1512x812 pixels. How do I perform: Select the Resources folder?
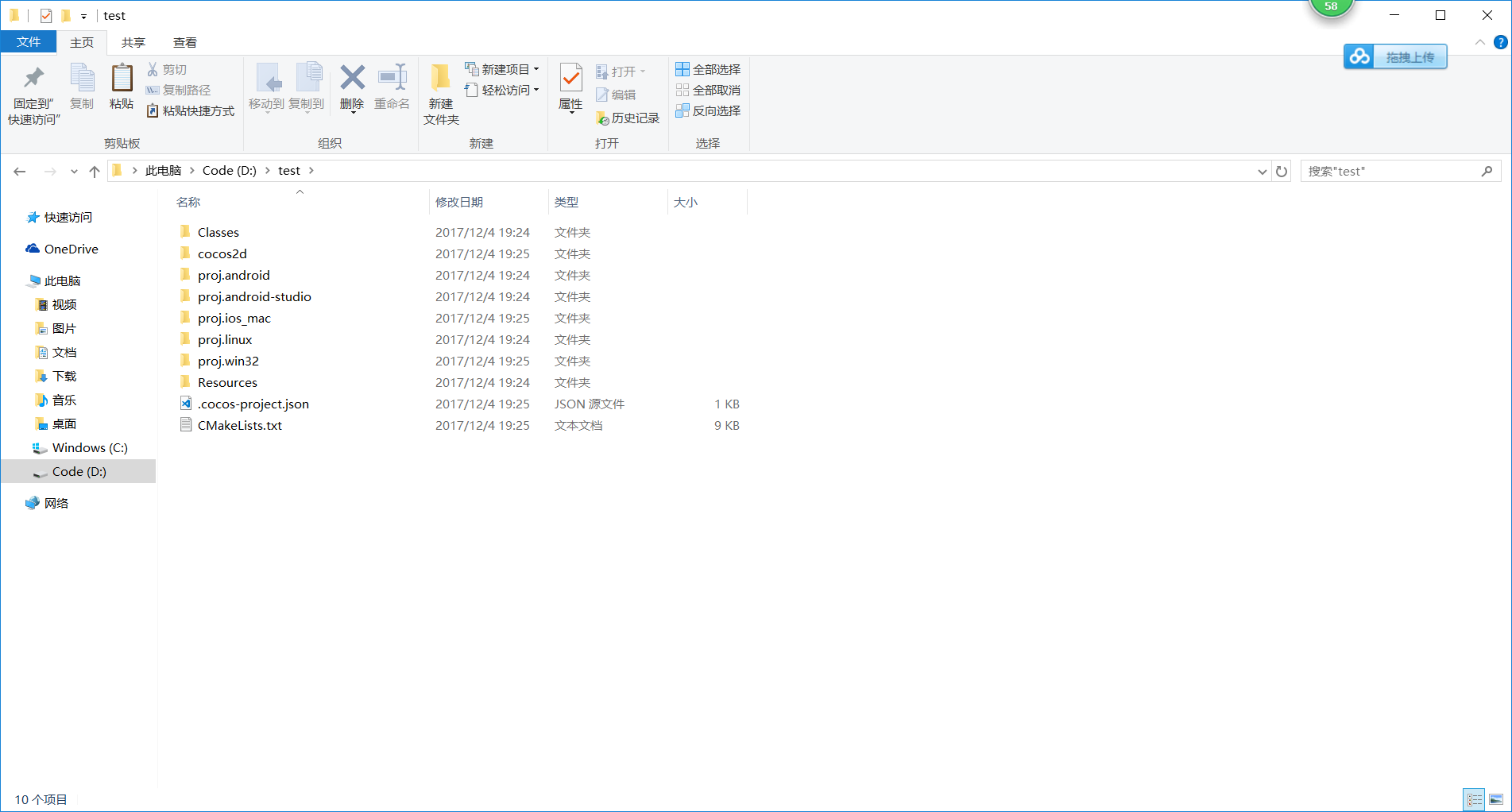coord(227,382)
